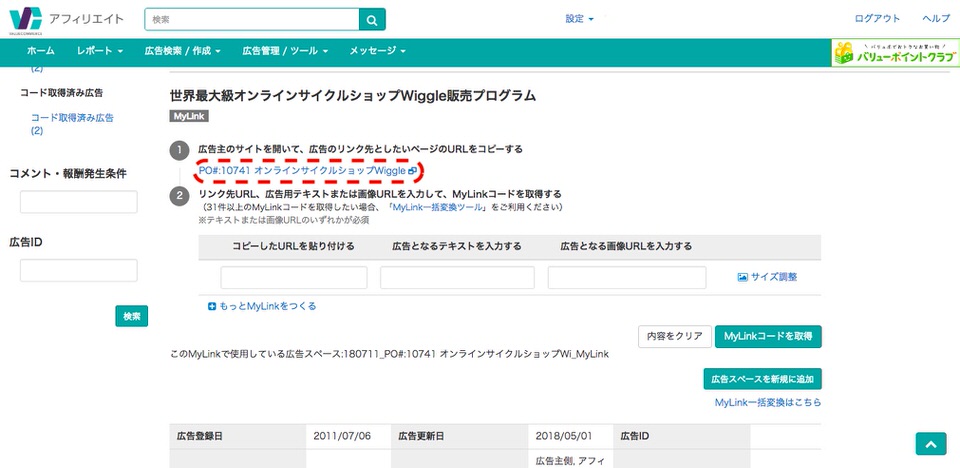Click the コメント・報酬発生条件 input field
The image size is (960, 468).
pyautogui.click(x=79, y=202)
